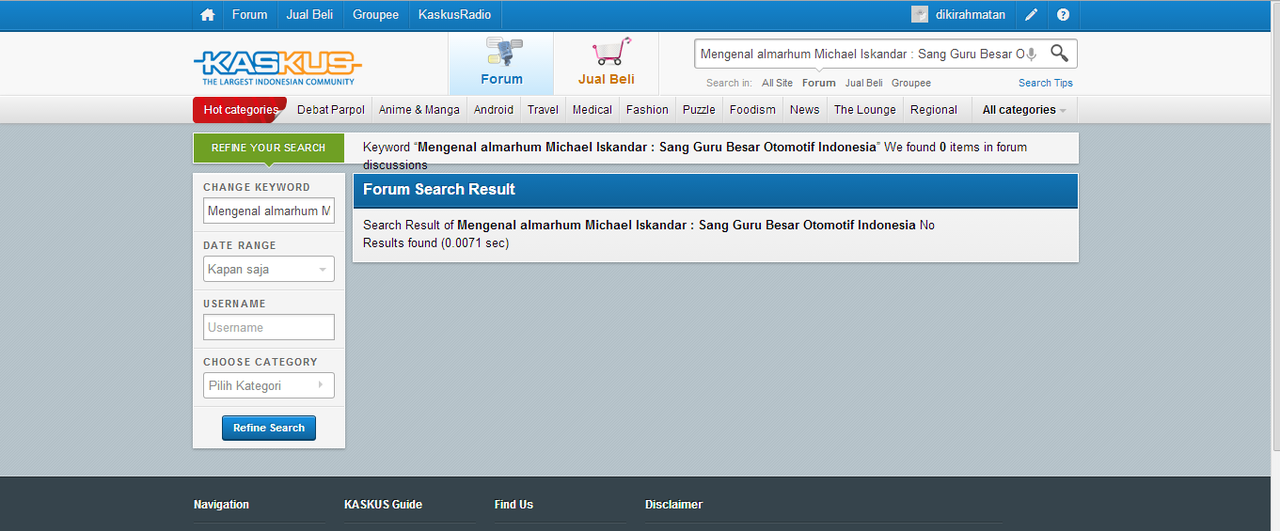Open the Anime & Manga category
Screen dimensions: 1280x531
click(419, 110)
